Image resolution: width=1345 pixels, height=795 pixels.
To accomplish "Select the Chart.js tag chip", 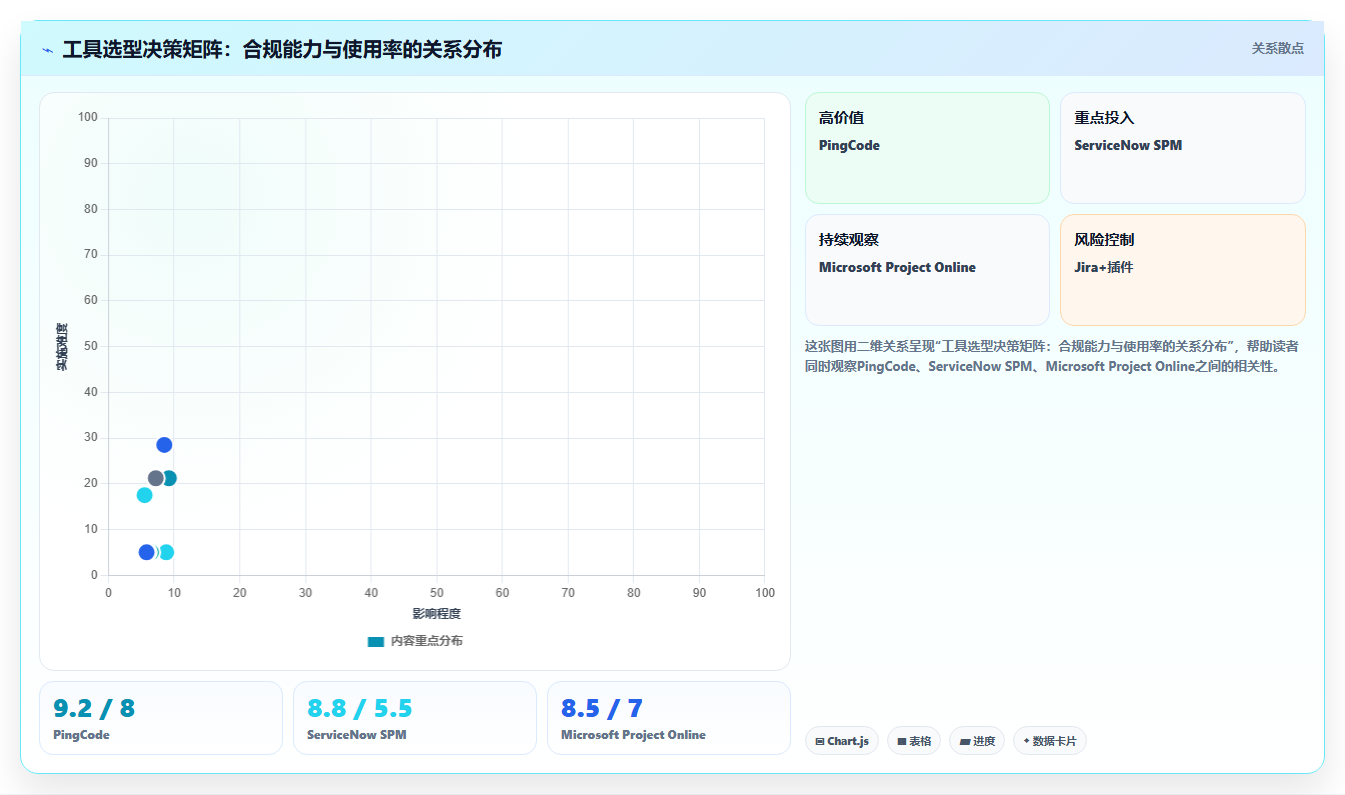I will tap(842, 741).
